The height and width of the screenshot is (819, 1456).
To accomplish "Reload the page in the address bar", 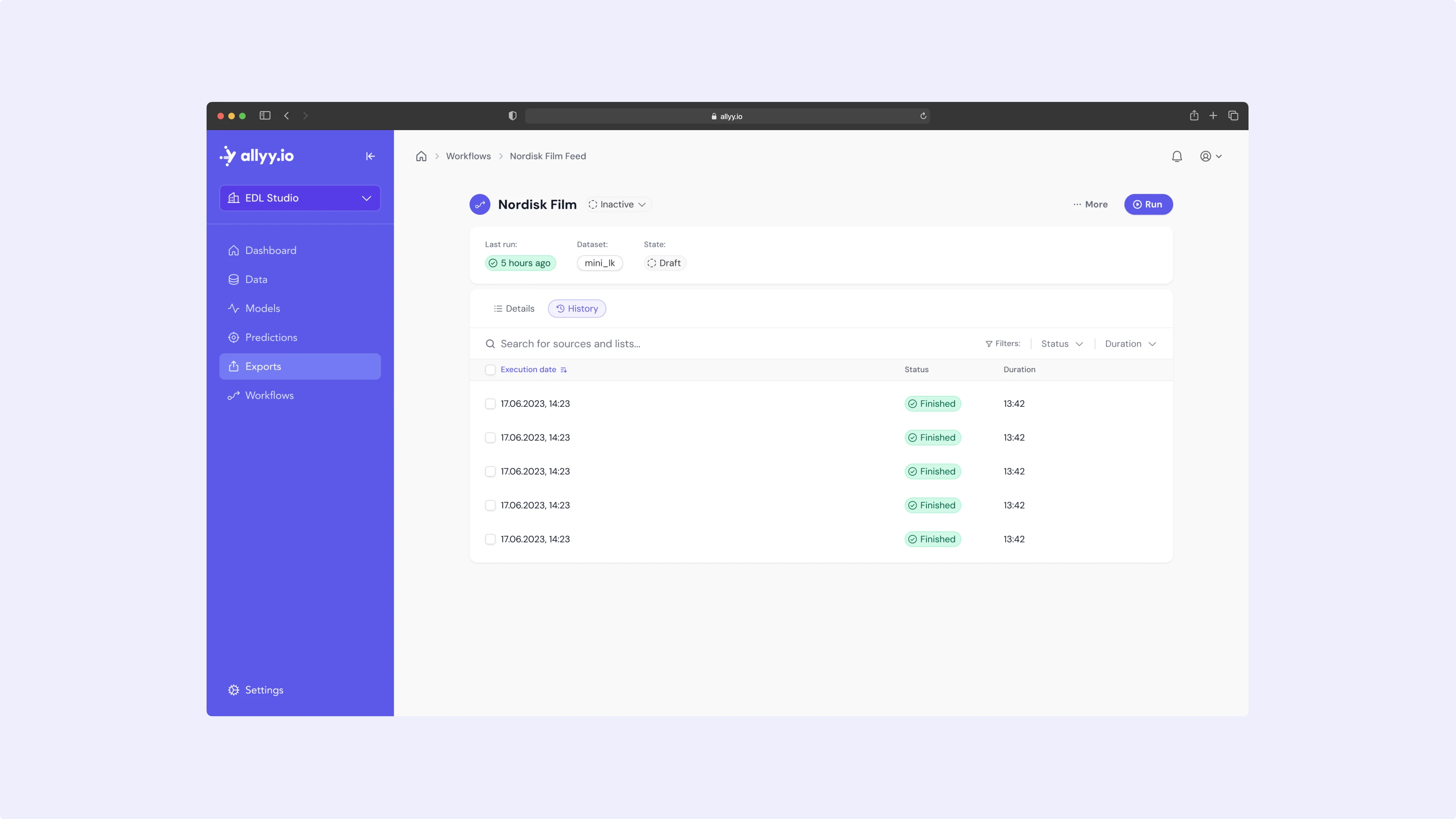I will (x=923, y=116).
